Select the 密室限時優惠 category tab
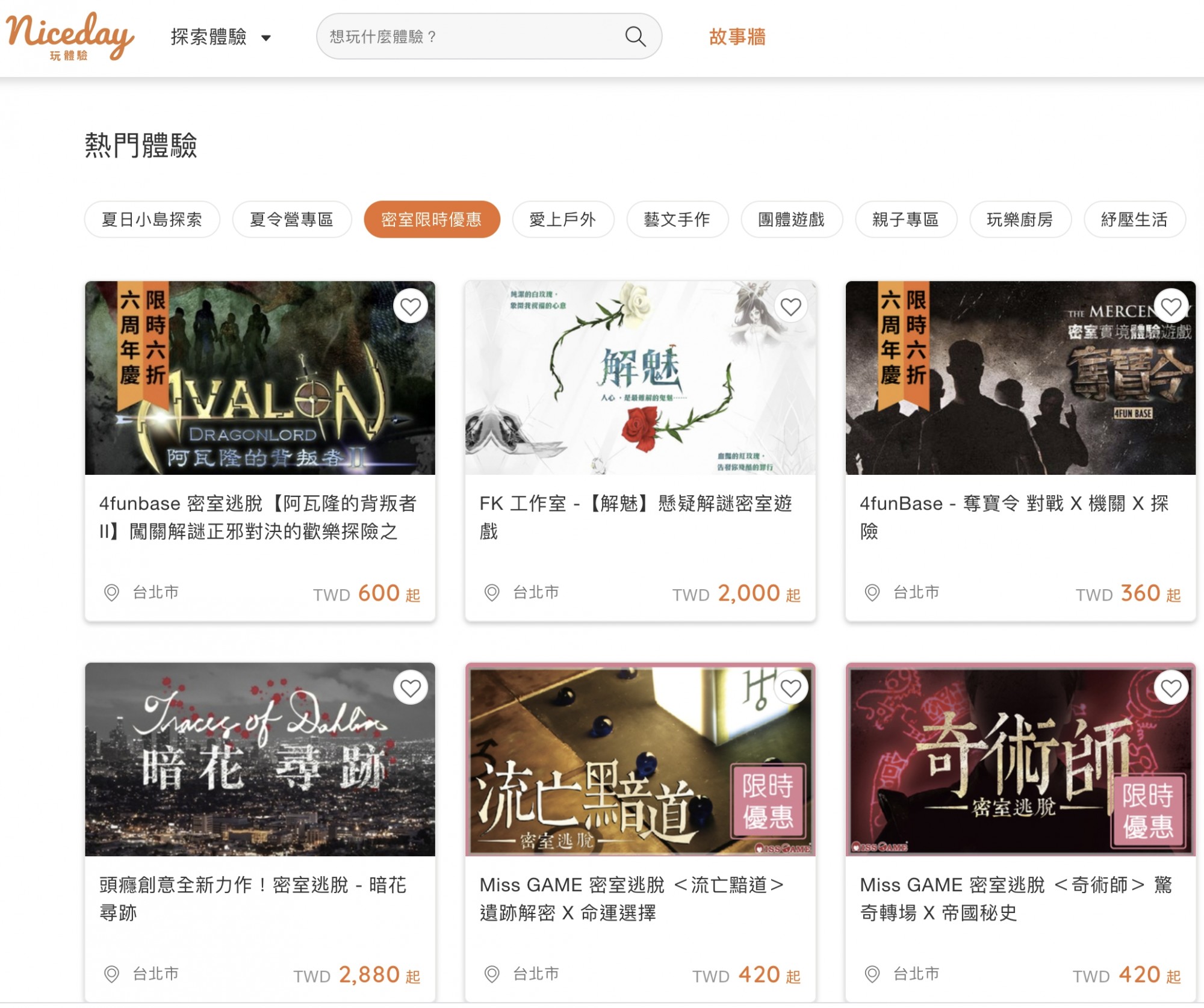The width and height of the screenshot is (1204, 1008). coord(432,220)
